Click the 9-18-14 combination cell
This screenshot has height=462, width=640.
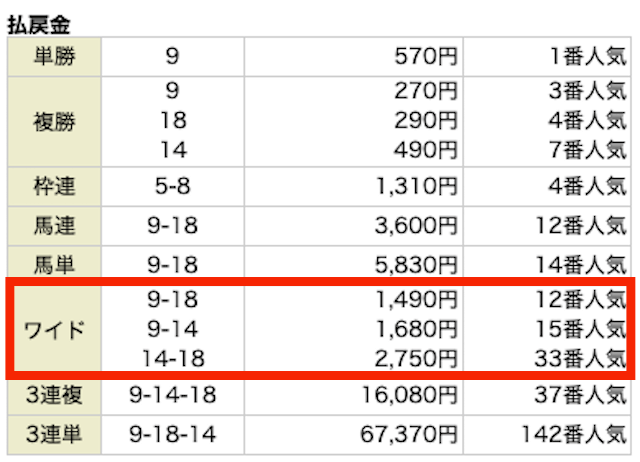[x=173, y=434]
